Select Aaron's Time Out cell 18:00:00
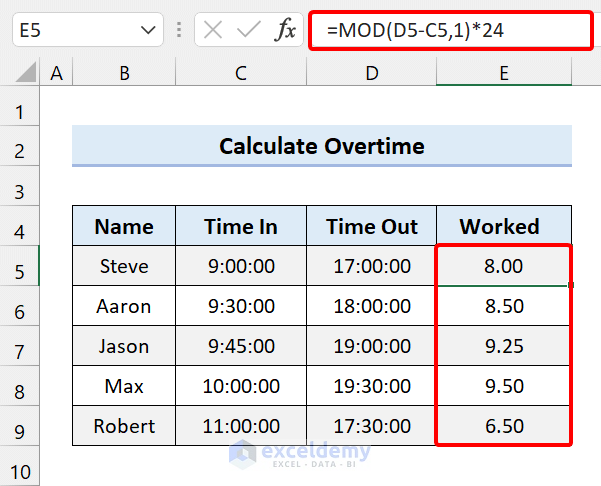This screenshot has width=601, height=486. 371,306
